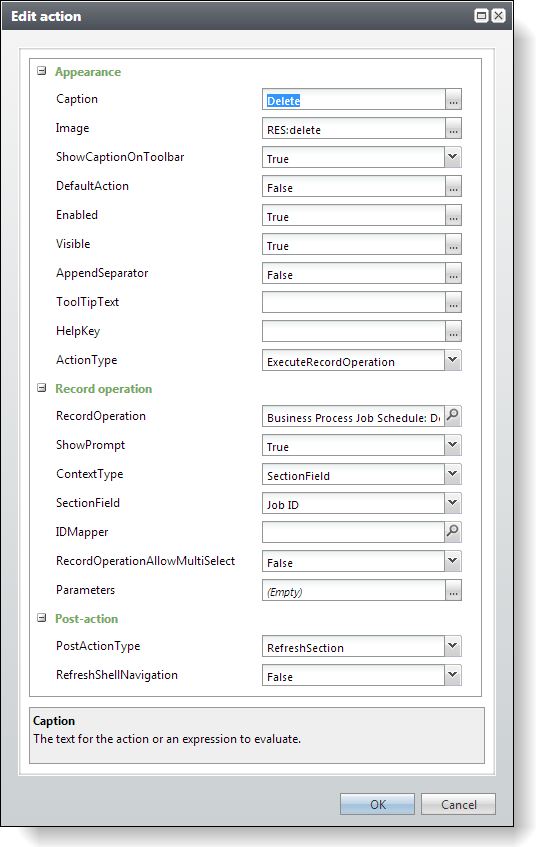The height and width of the screenshot is (847, 536).
Task: Open the ShowCaptionOnToolbar dropdown
Action: [453, 157]
